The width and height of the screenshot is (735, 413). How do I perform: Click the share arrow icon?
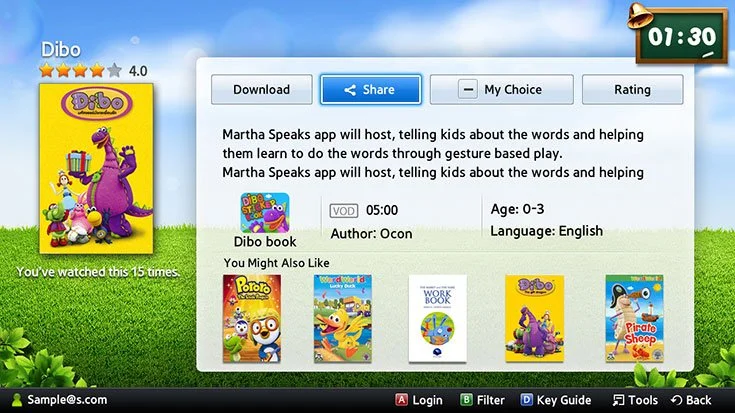[x=350, y=90]
